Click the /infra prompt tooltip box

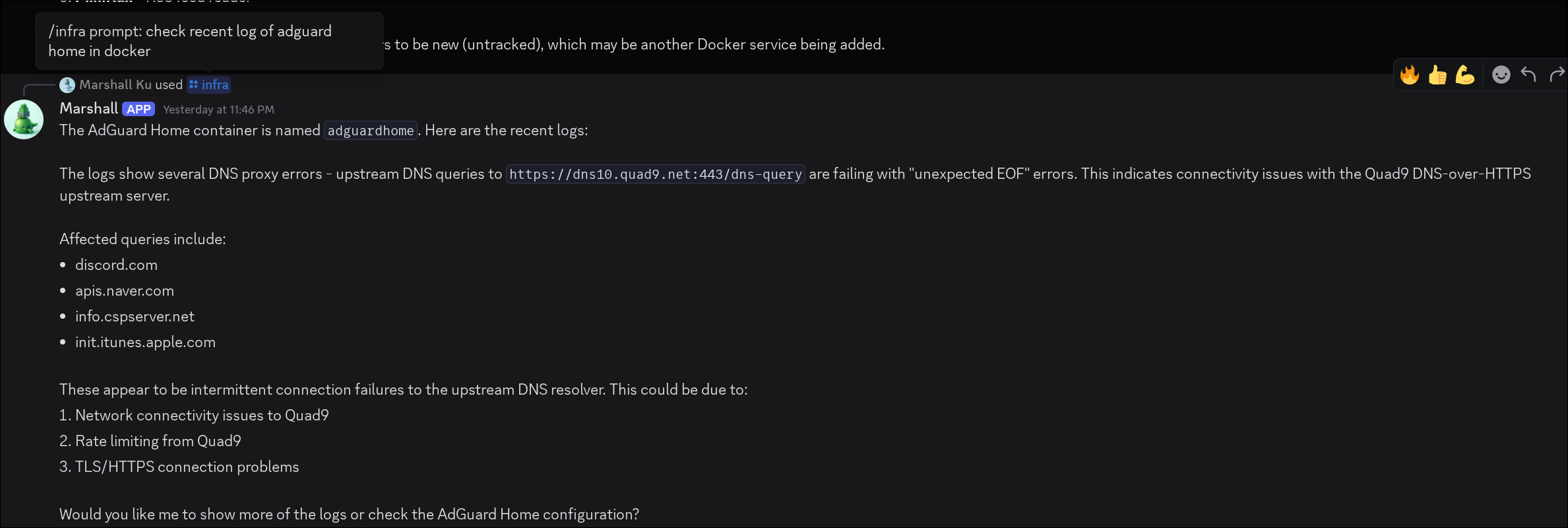pyautogui.click(x=208, y=41)
